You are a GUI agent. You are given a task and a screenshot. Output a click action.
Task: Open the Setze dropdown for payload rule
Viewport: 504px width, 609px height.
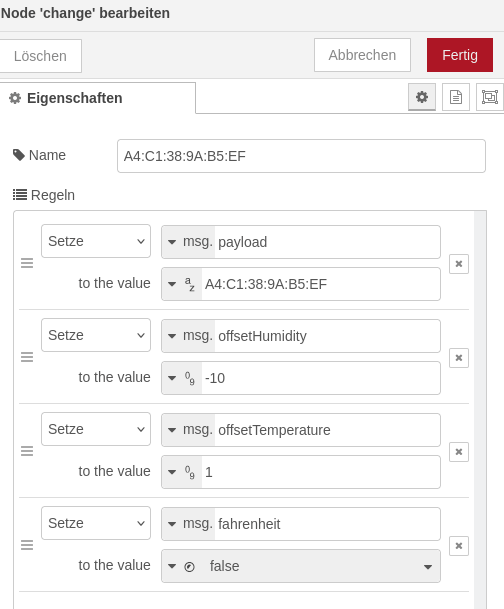(x=96, y=241)
